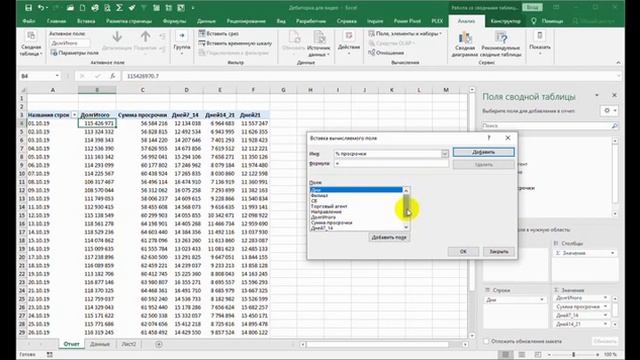
Task: Click Вставить срез slicer icon
Action: click(202, 33)
